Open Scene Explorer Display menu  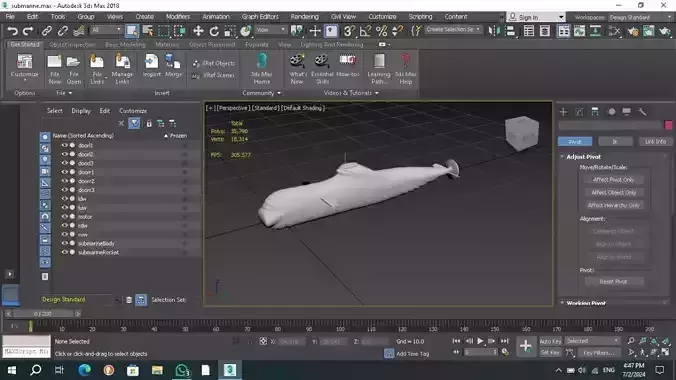click(81, 111)
